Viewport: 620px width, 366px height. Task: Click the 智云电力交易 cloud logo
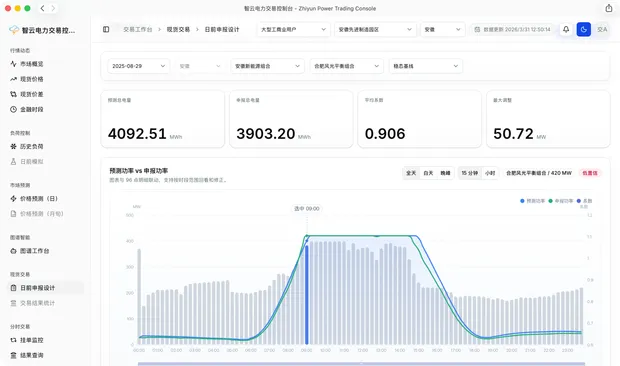pos(14,30)
